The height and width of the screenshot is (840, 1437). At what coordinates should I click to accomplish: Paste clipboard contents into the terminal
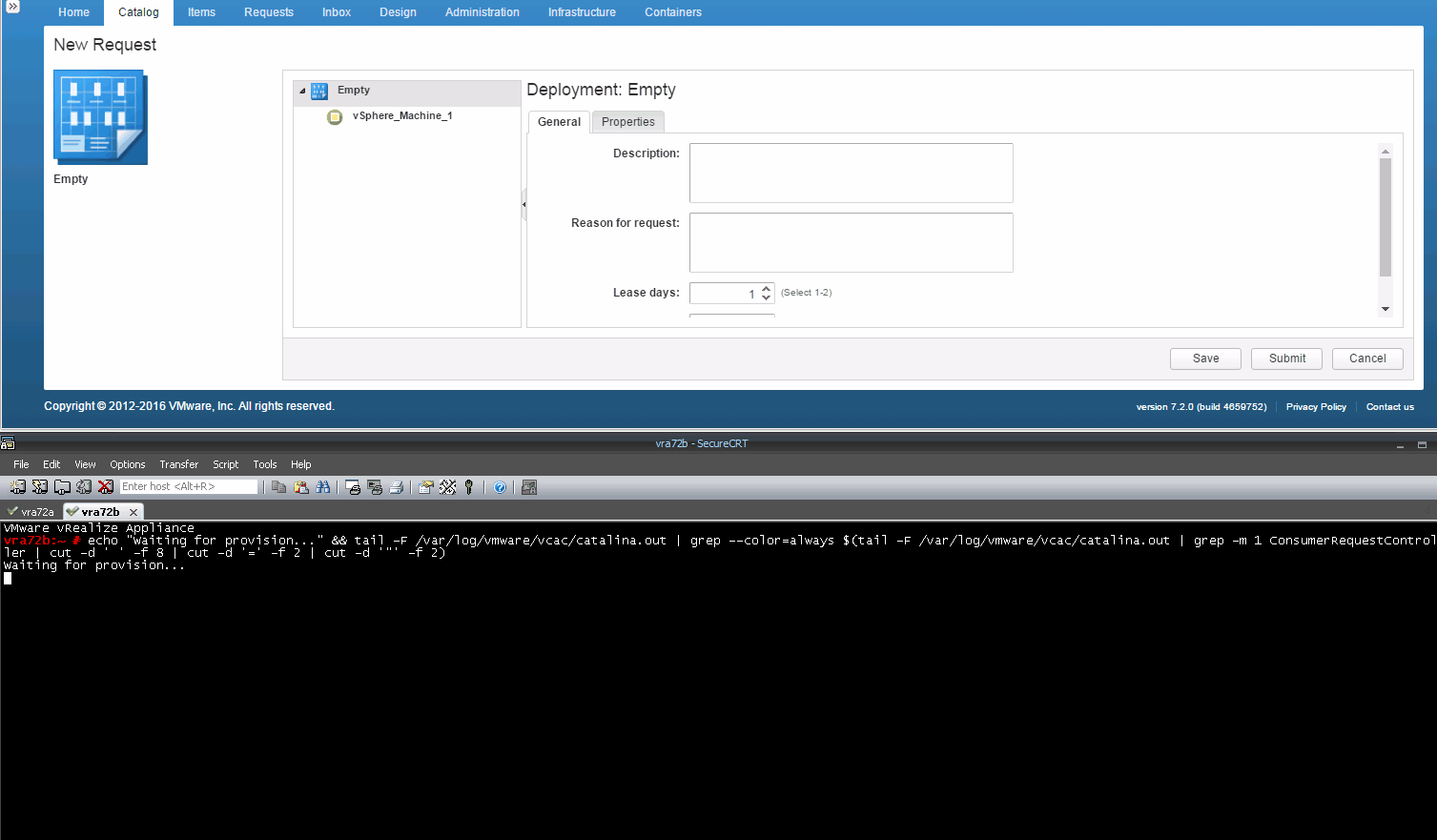pyautogui.click(x=301, y=487)
